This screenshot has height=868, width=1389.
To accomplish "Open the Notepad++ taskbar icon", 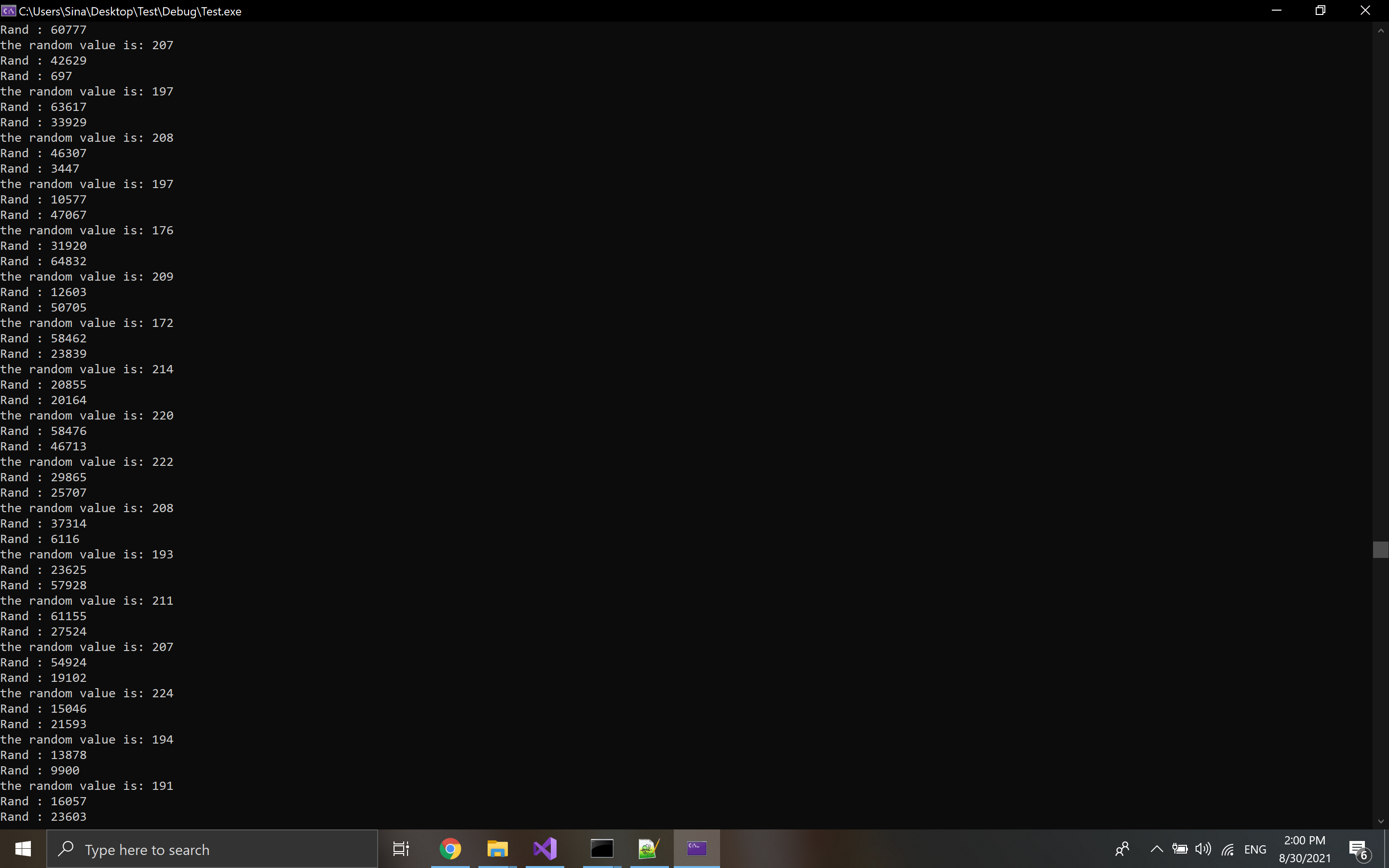I will [649, 849].
